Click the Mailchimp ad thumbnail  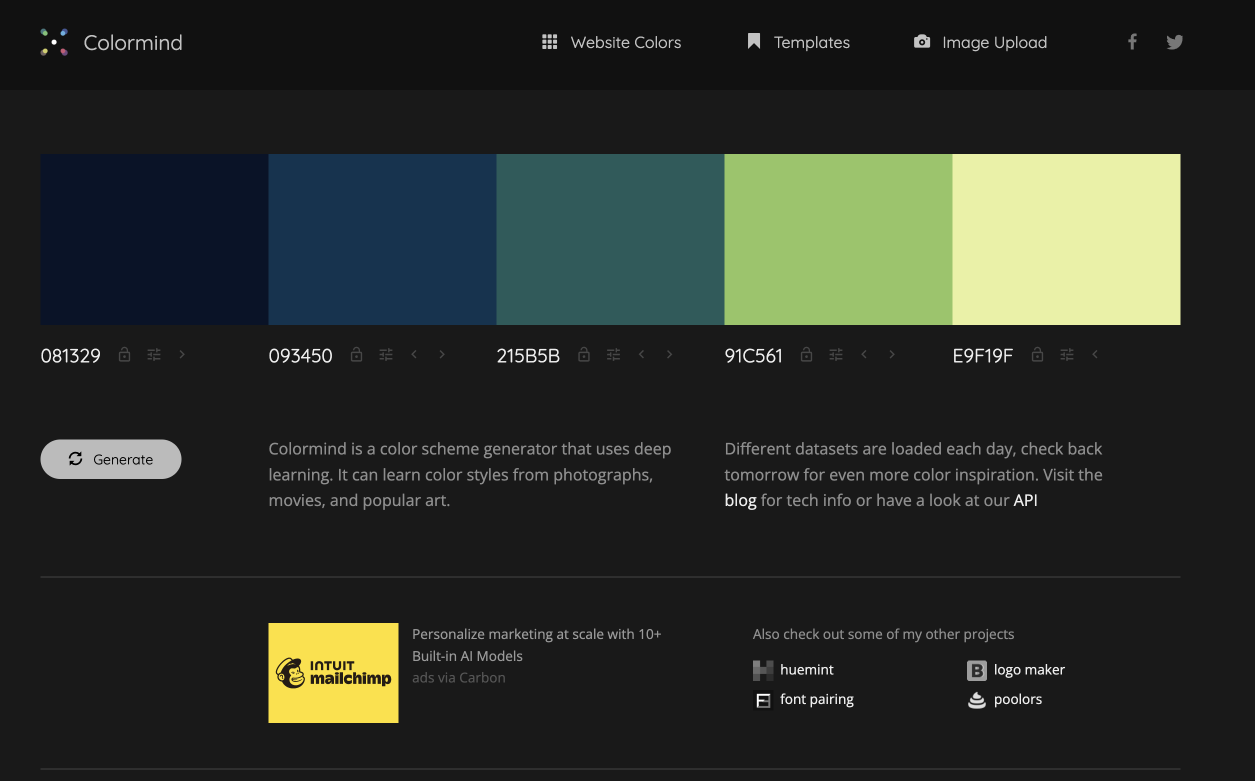click(x=333, y=673)
